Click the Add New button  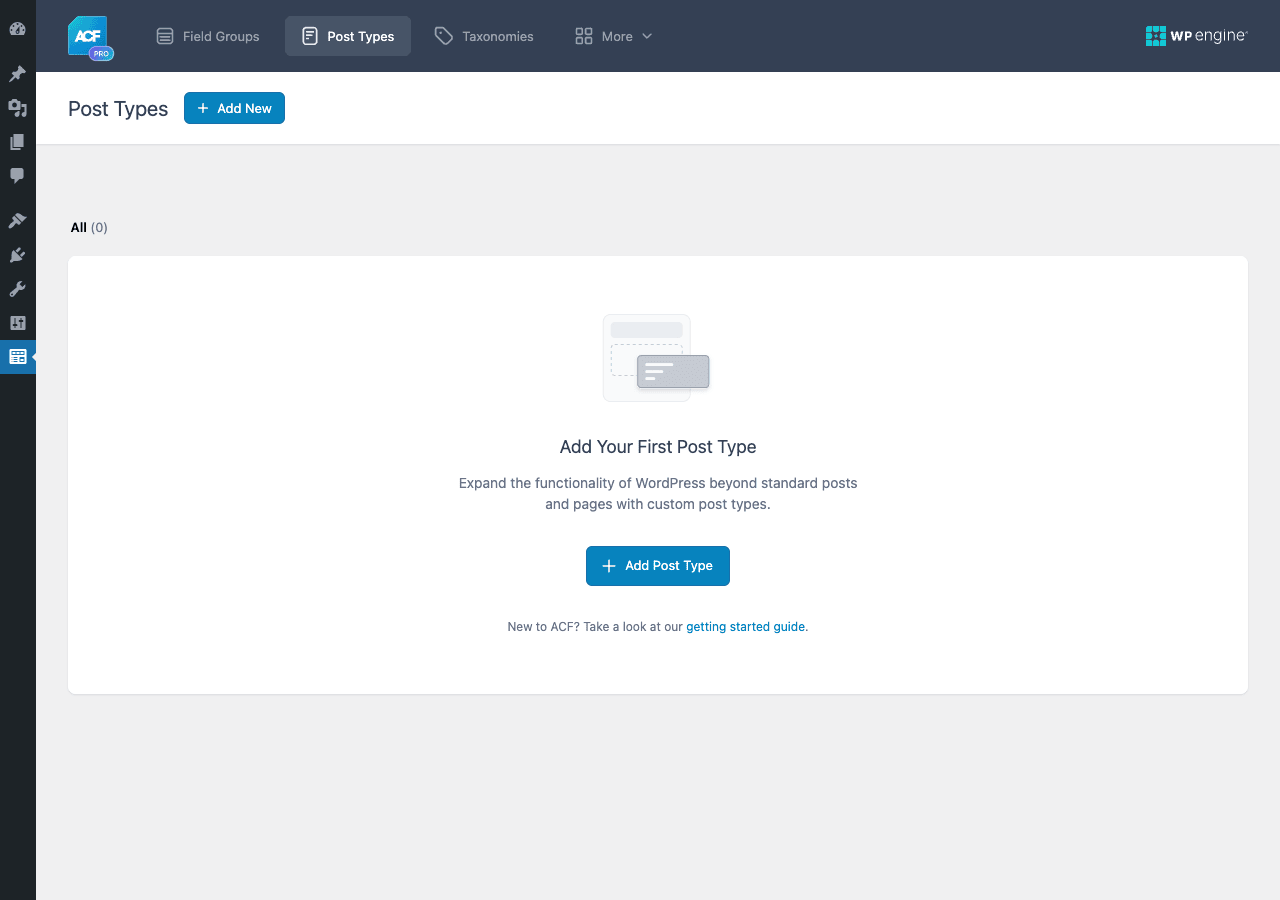[x=234, y=108]
